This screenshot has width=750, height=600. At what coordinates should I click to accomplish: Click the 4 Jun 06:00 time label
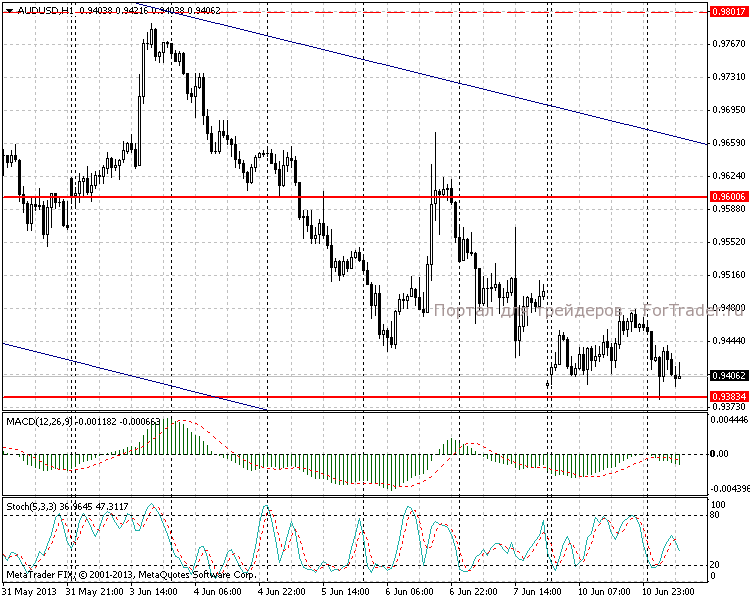218,592
